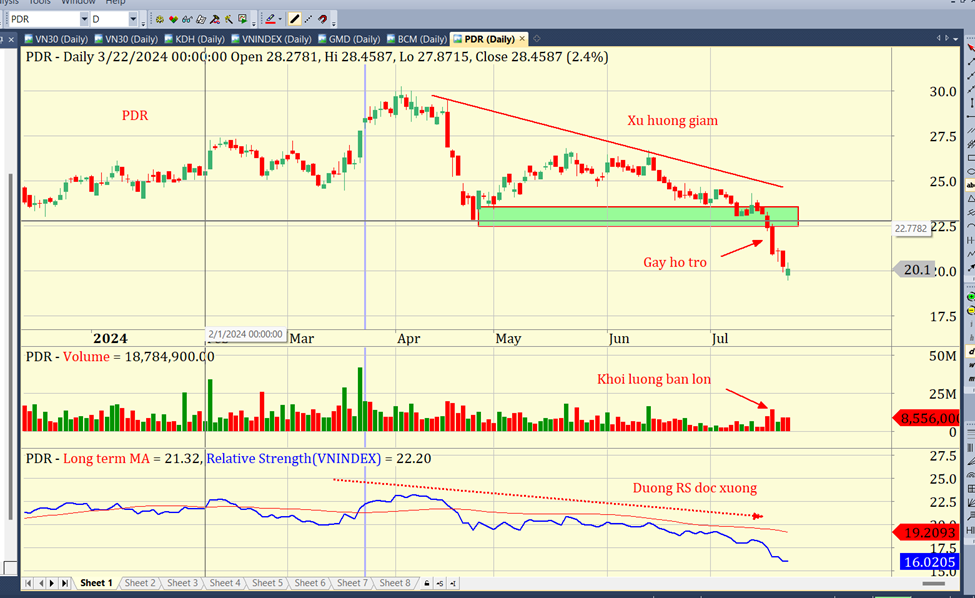Open the symbol PDR dropdown arrow

84,19
